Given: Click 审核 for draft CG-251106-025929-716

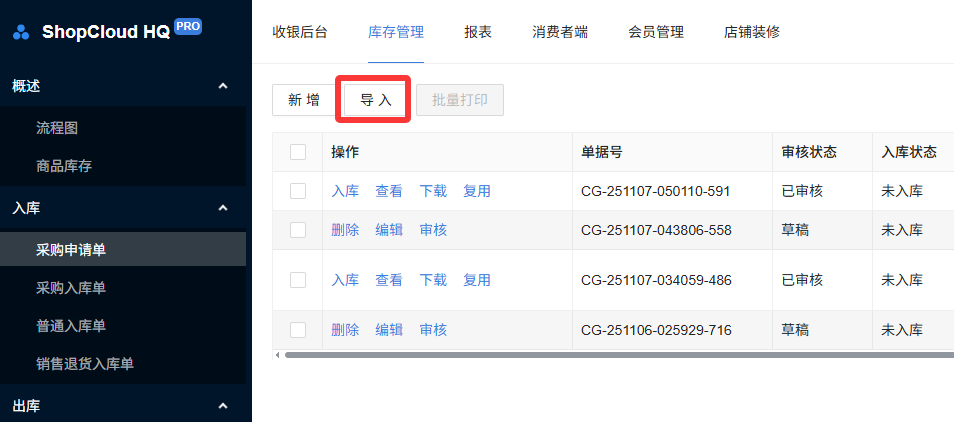Looking at the screenshot, I should [433, 330].
